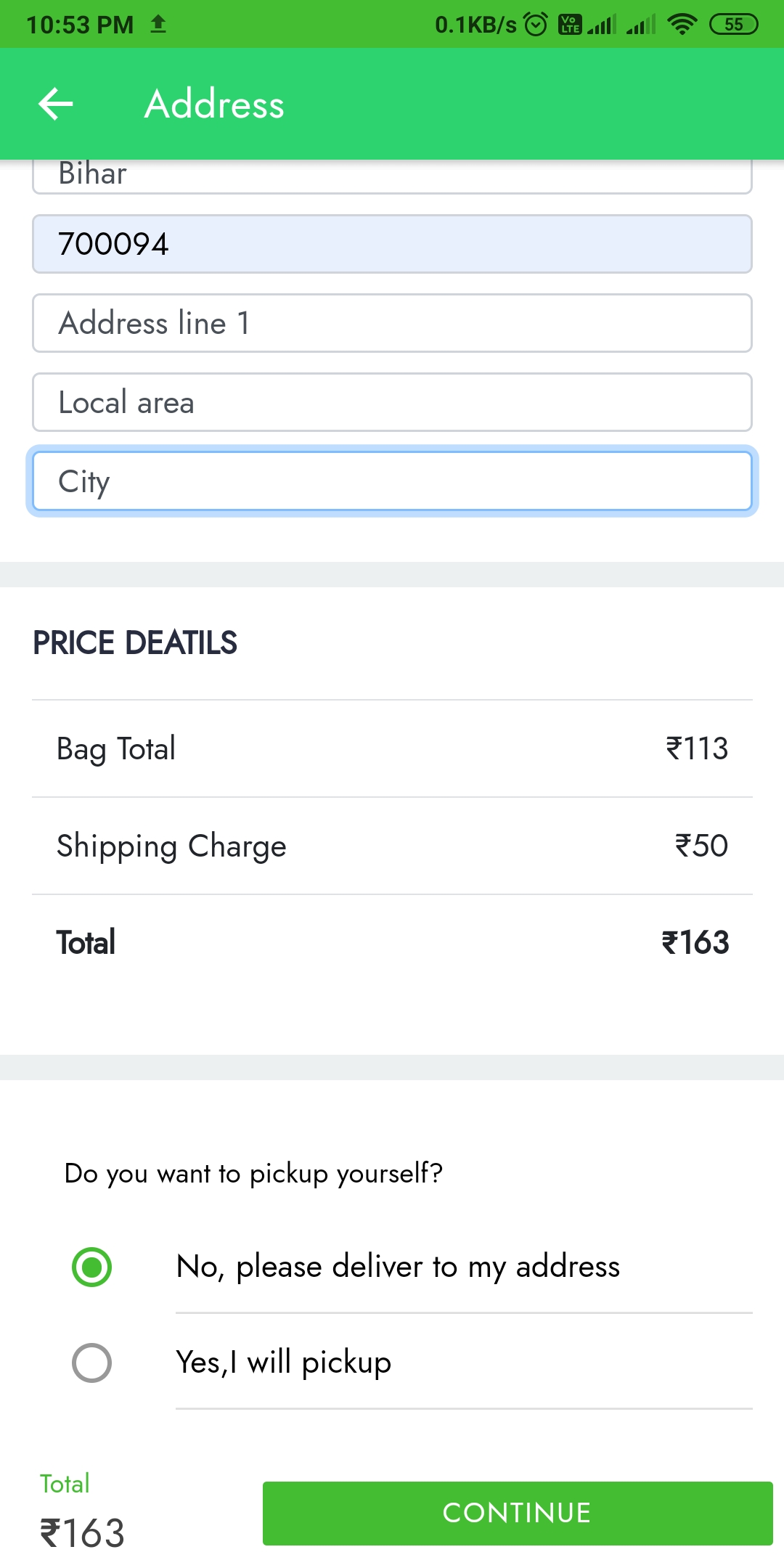Tap the battery level indicator
784x1568 pixels.
tap(733, 25)
